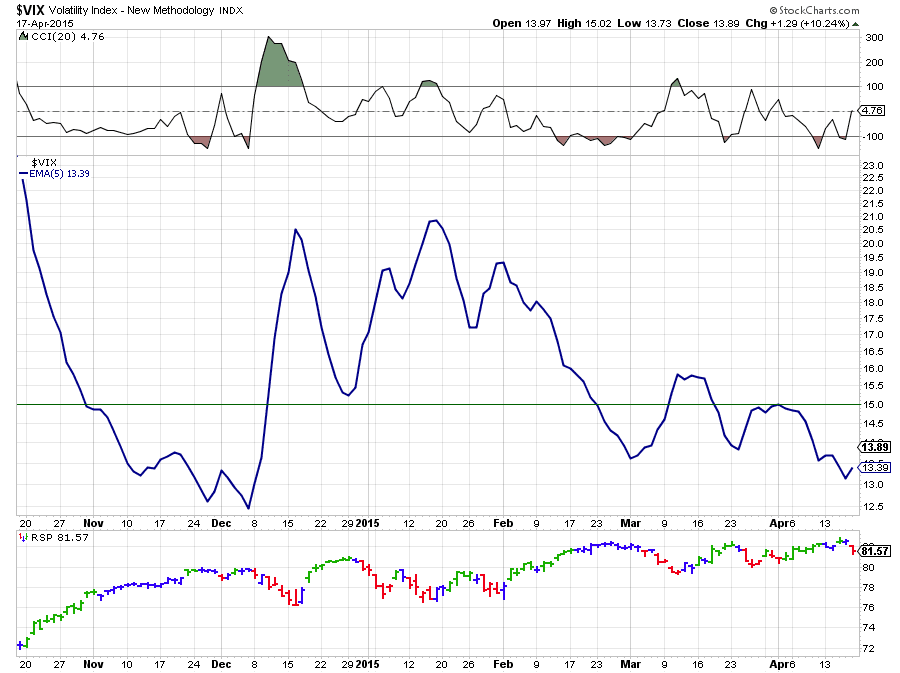This screenshot has height=673, width=900.
Task: Click the 76 label on RSP axis
Action: (868, 608)
